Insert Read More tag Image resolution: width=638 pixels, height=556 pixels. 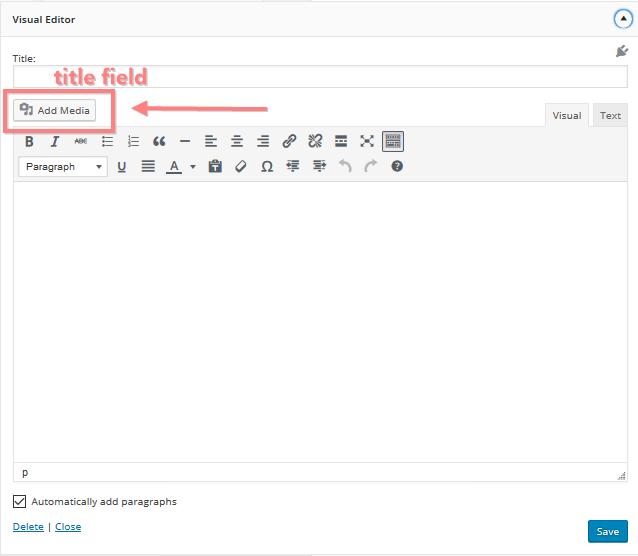[341, 142]
